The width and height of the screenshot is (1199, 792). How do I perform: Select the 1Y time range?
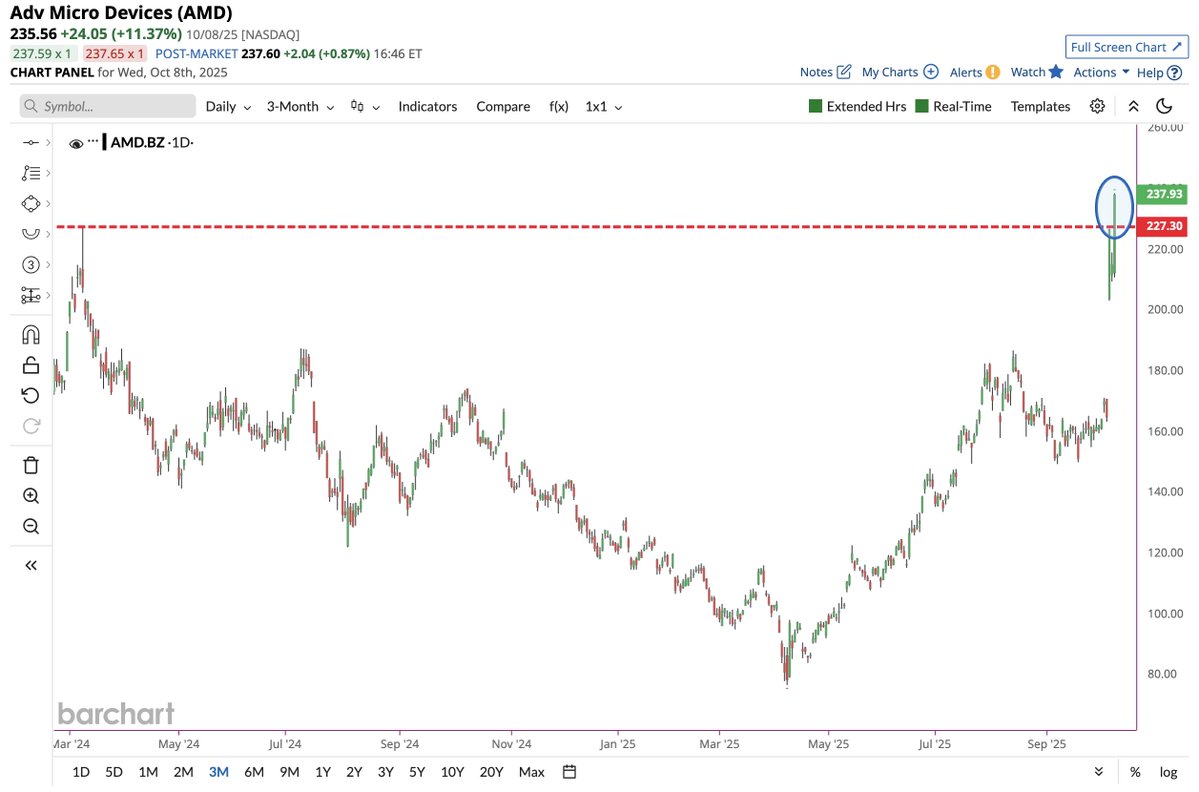tap(323, 772)
